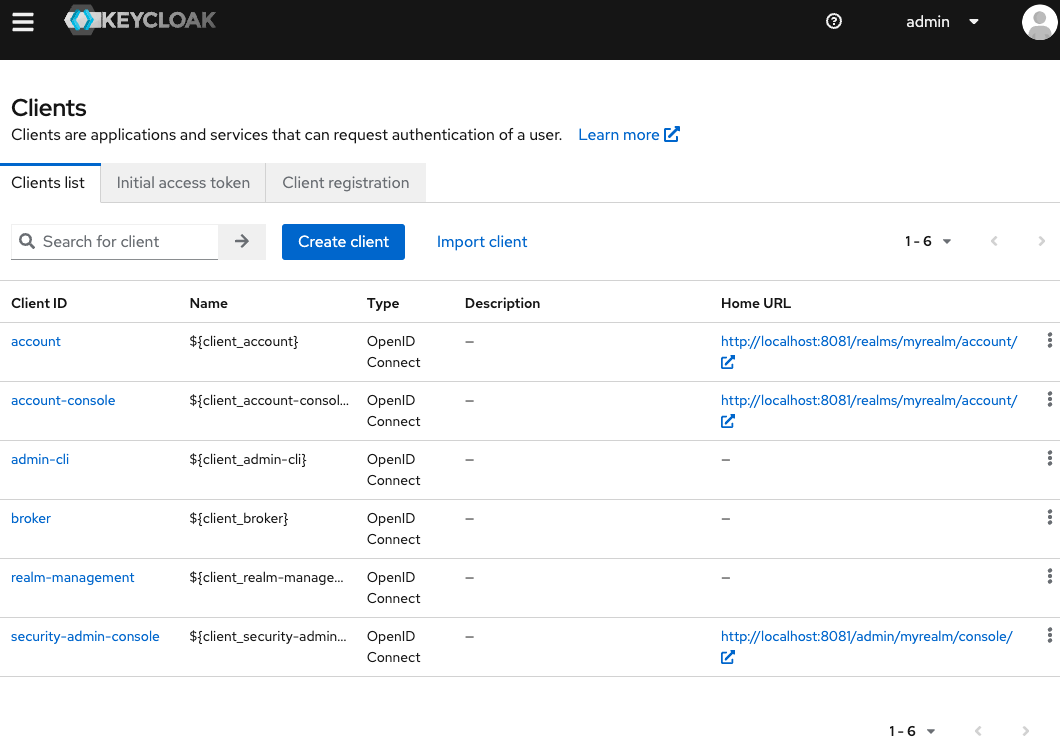Click external link icon in security-admin-console row
The height and width of the screenshot is (751, 1060).
point(727,657)
